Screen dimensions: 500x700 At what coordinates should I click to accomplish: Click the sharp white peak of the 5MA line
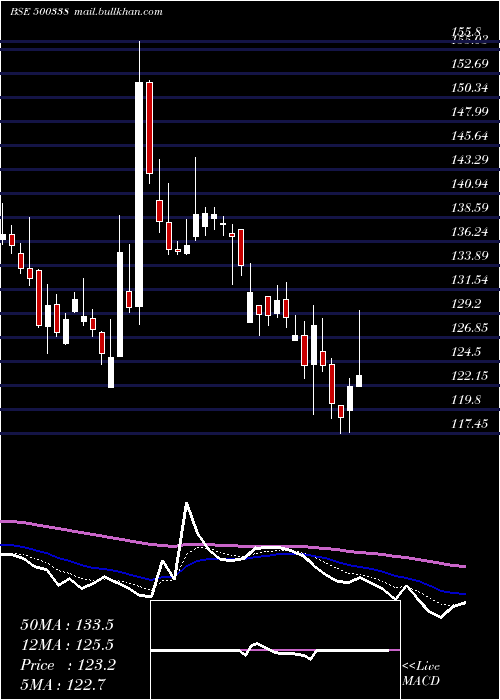[187, 504]
